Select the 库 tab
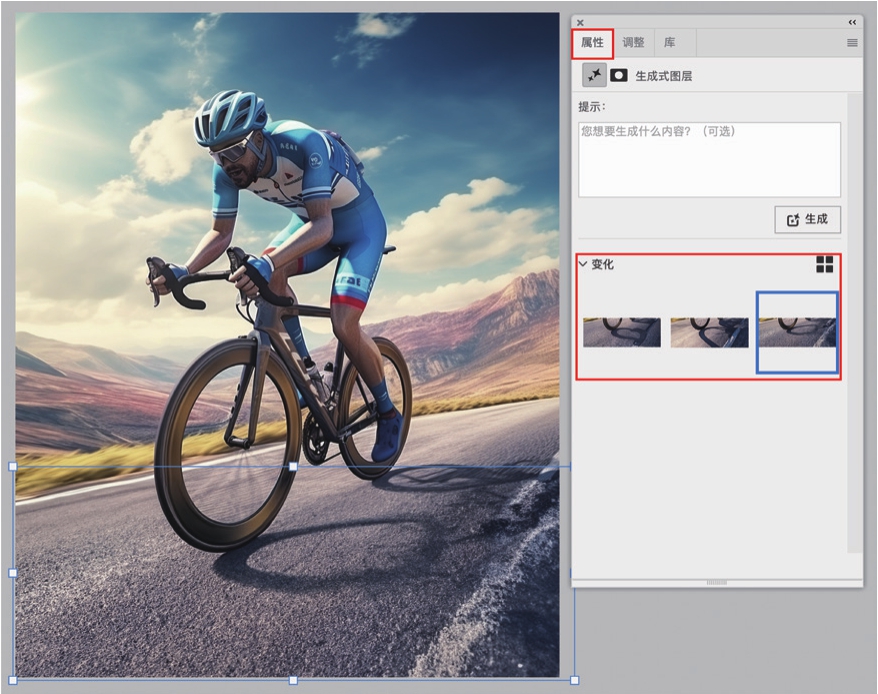This screenshot has height=694, width=878. [x=670, y=43]
